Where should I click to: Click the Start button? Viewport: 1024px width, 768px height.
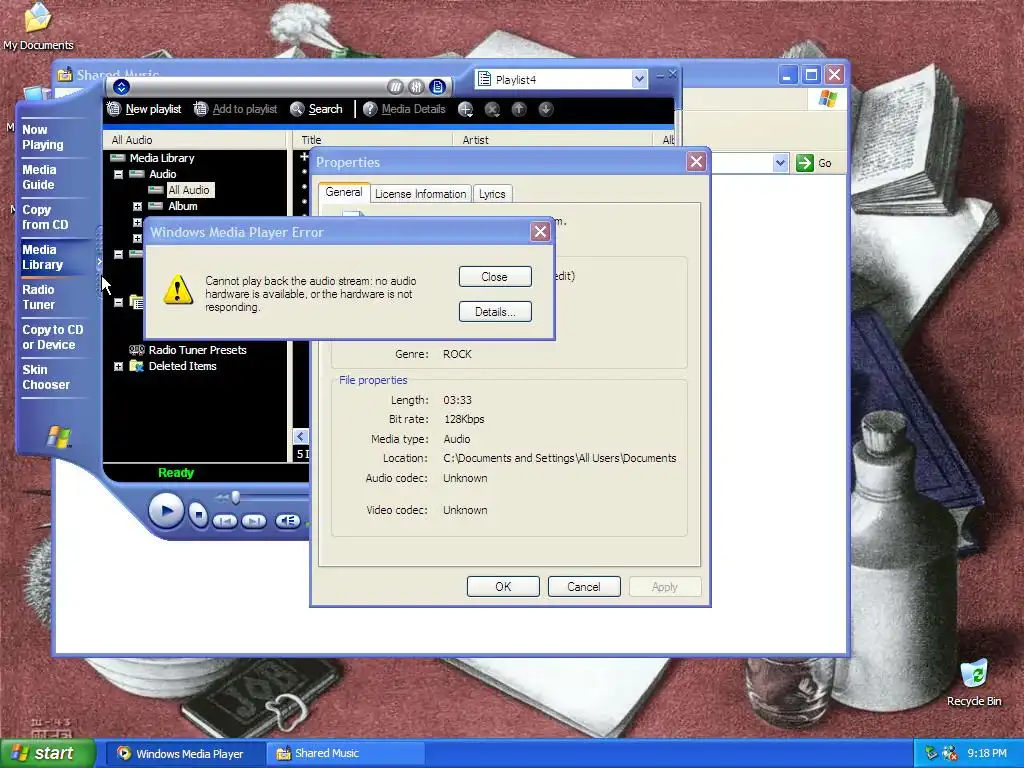pos(48,754)
